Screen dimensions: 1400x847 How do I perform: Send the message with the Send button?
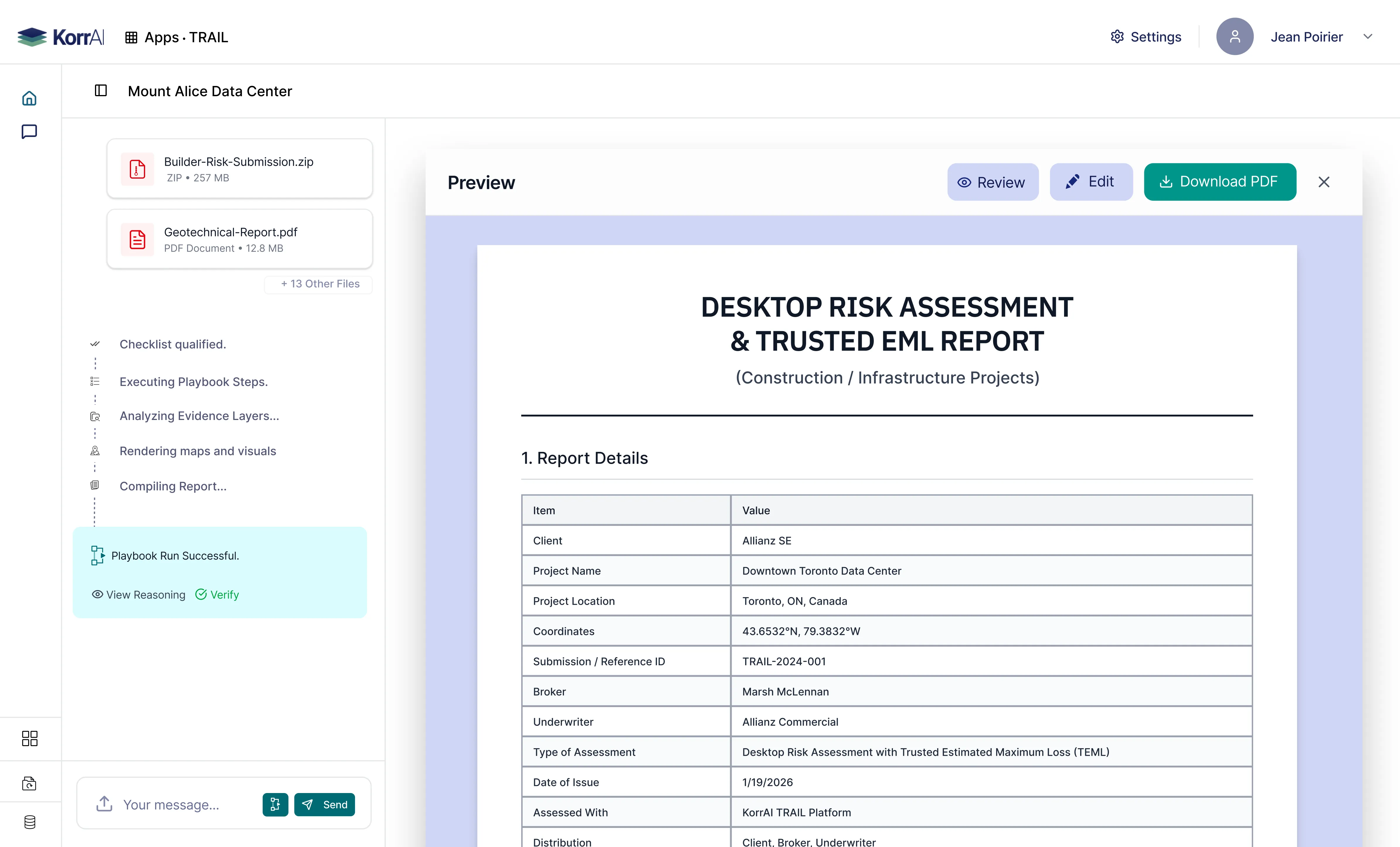click(x=324, y=804)
